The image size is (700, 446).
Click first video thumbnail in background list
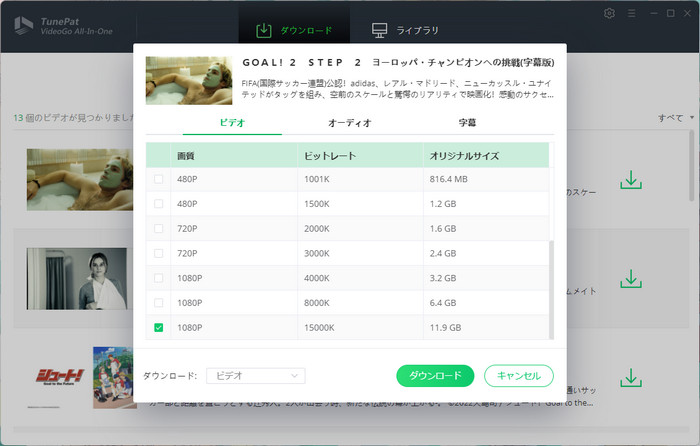coord(79,179)
